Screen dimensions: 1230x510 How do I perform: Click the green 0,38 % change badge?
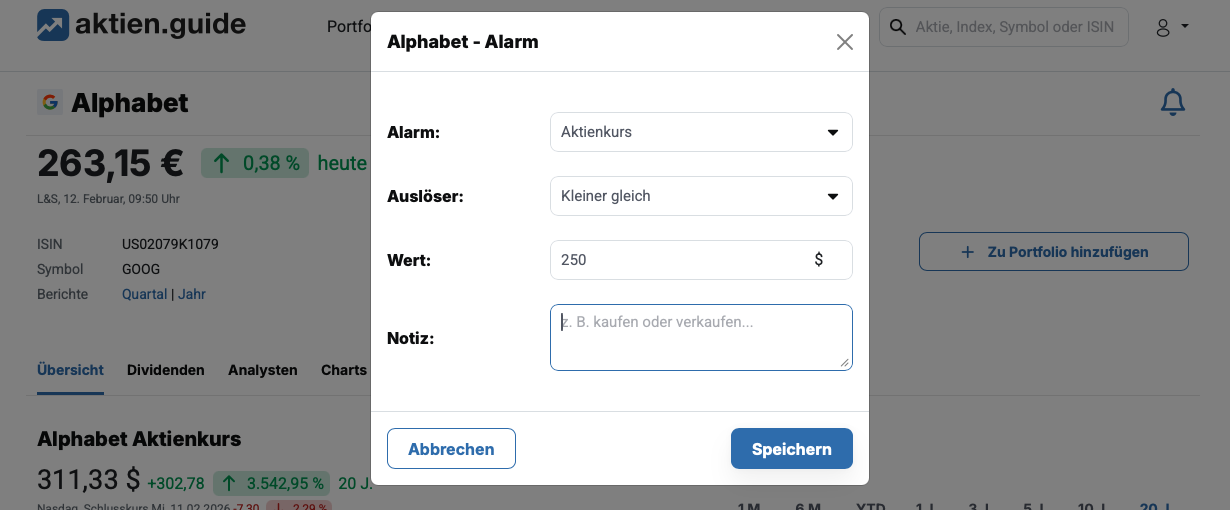click(256, 163)
